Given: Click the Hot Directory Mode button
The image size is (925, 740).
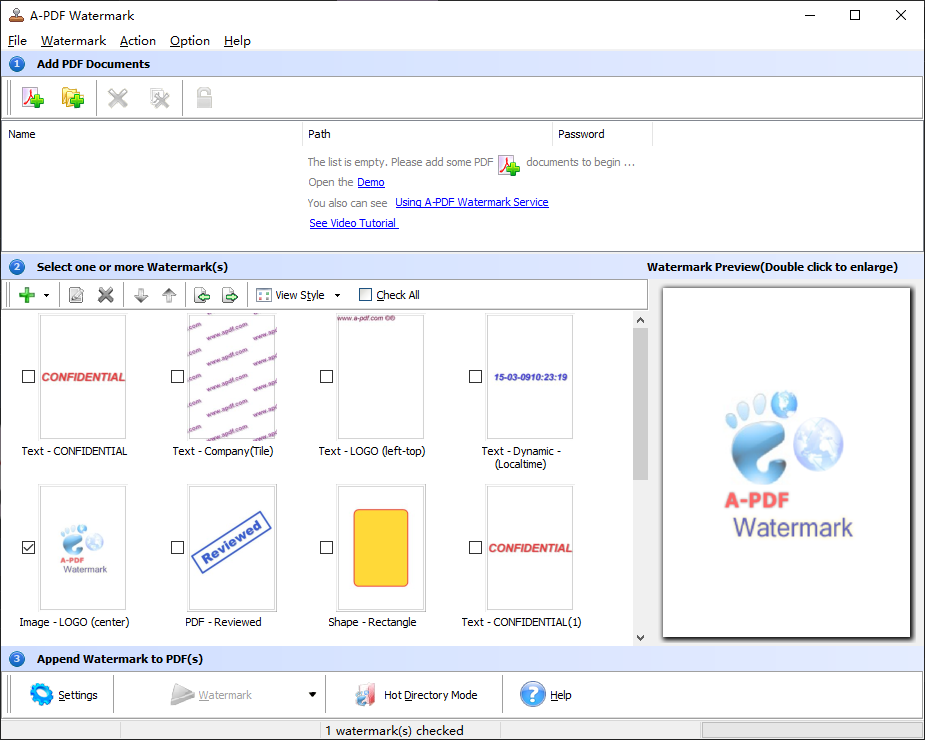Looking at the screenshot, I should (417, 695).
